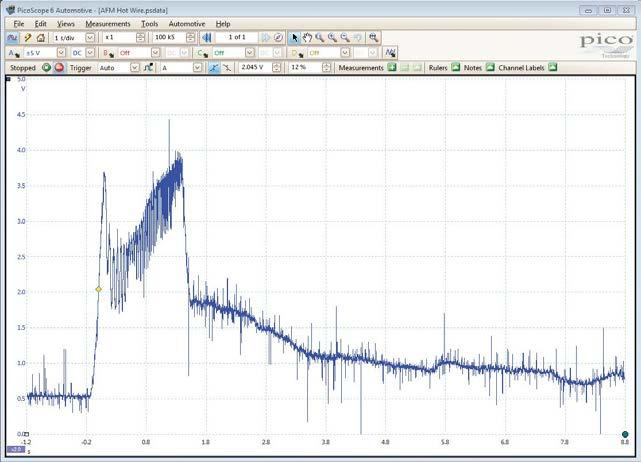Open the Edit menu
Viewport: 641px width, 462px height.
point(40,24)
